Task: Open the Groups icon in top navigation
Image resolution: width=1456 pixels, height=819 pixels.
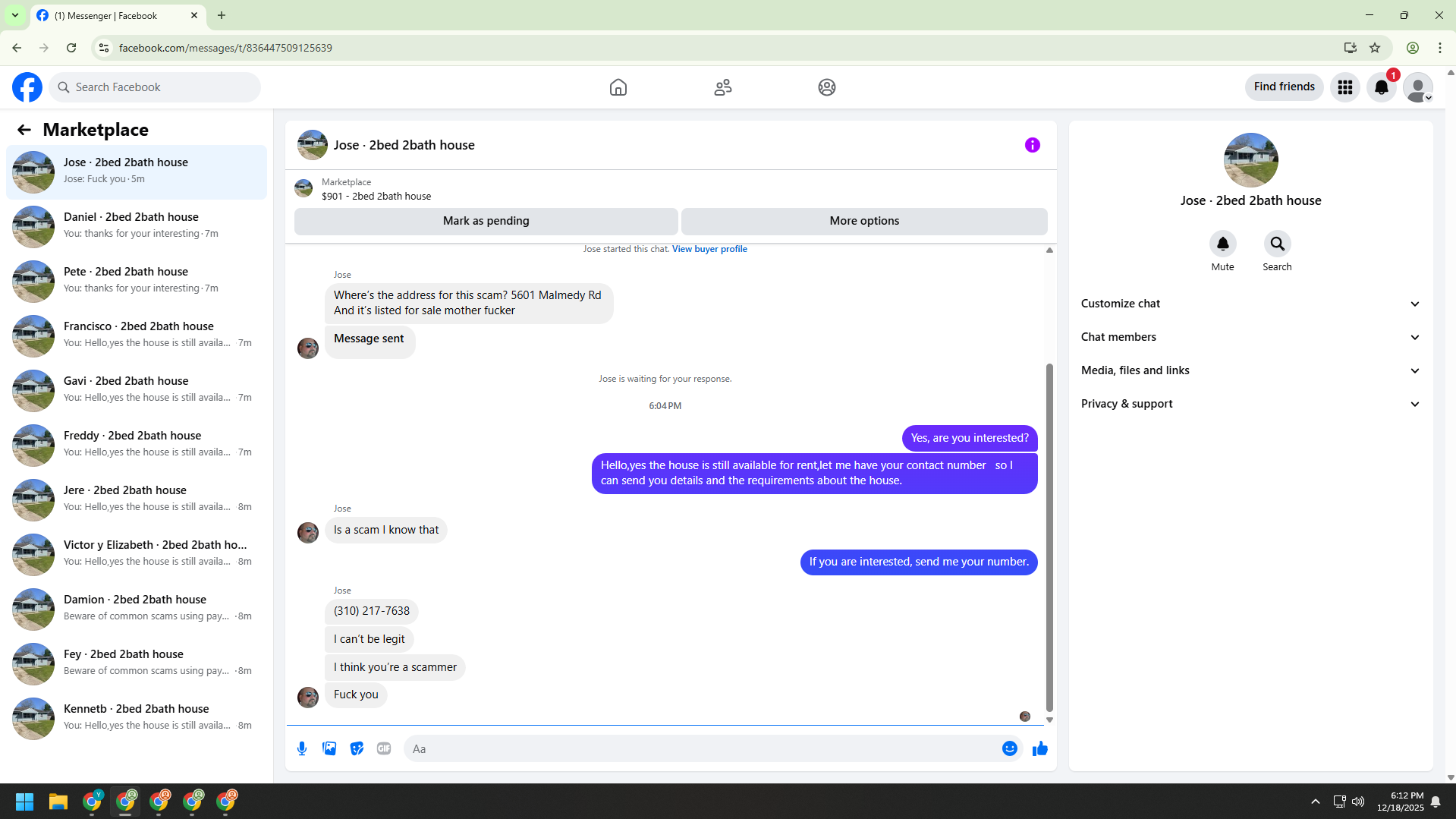Action: point(827,87)
